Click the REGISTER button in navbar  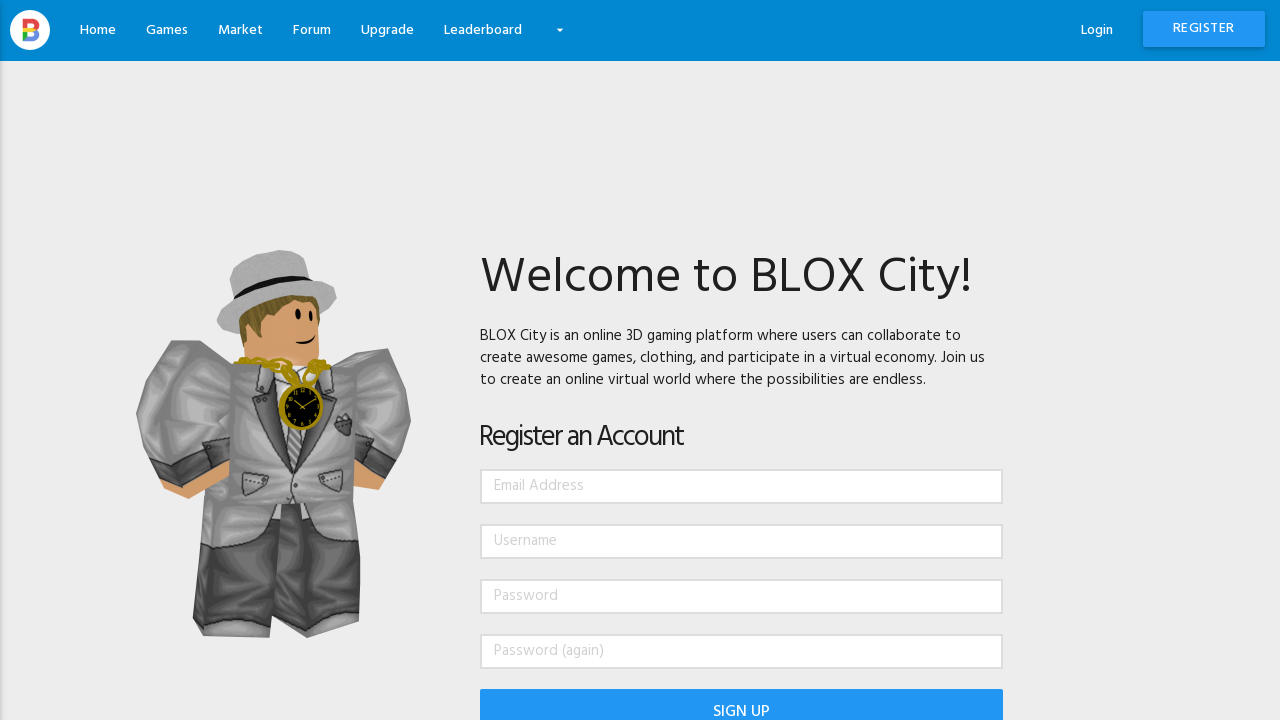click(1204, 29)
